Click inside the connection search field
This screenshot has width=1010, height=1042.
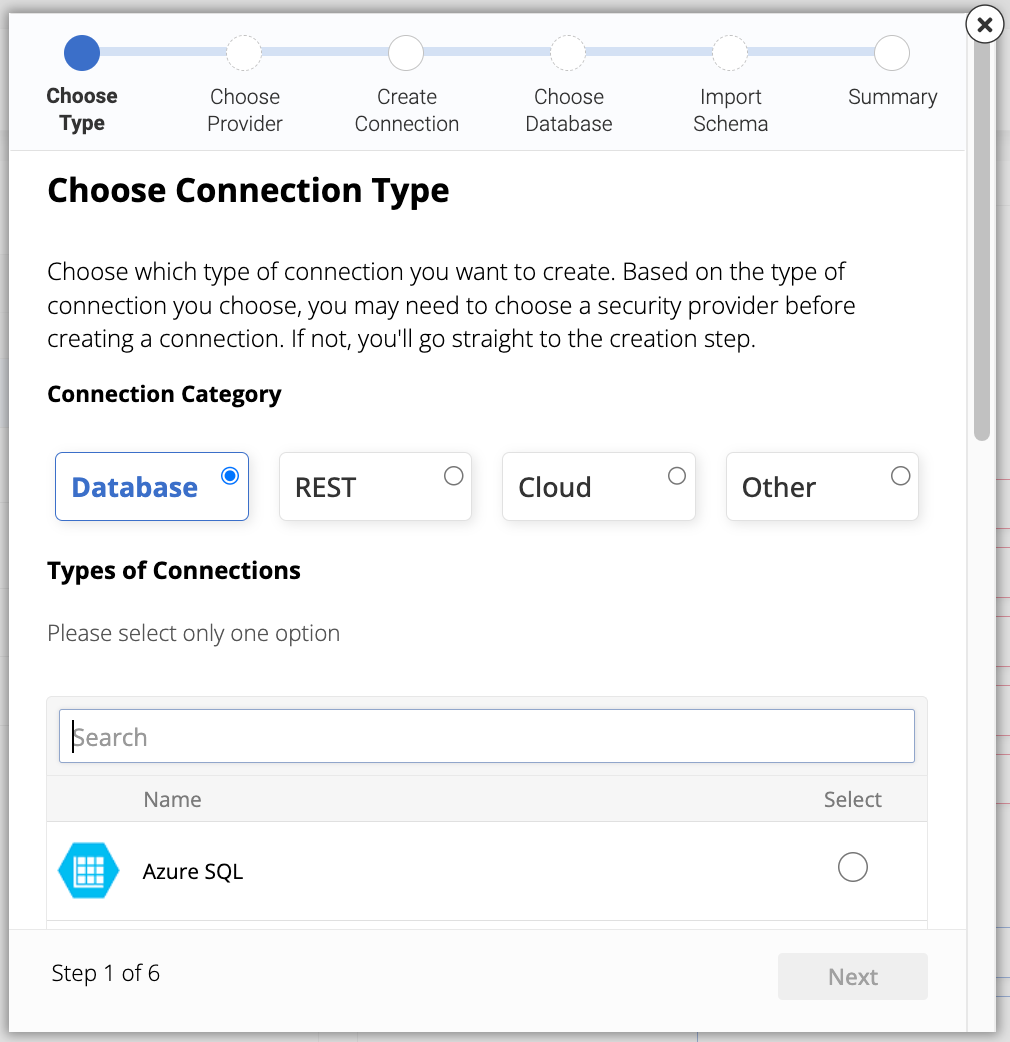(x=487, y=735)
